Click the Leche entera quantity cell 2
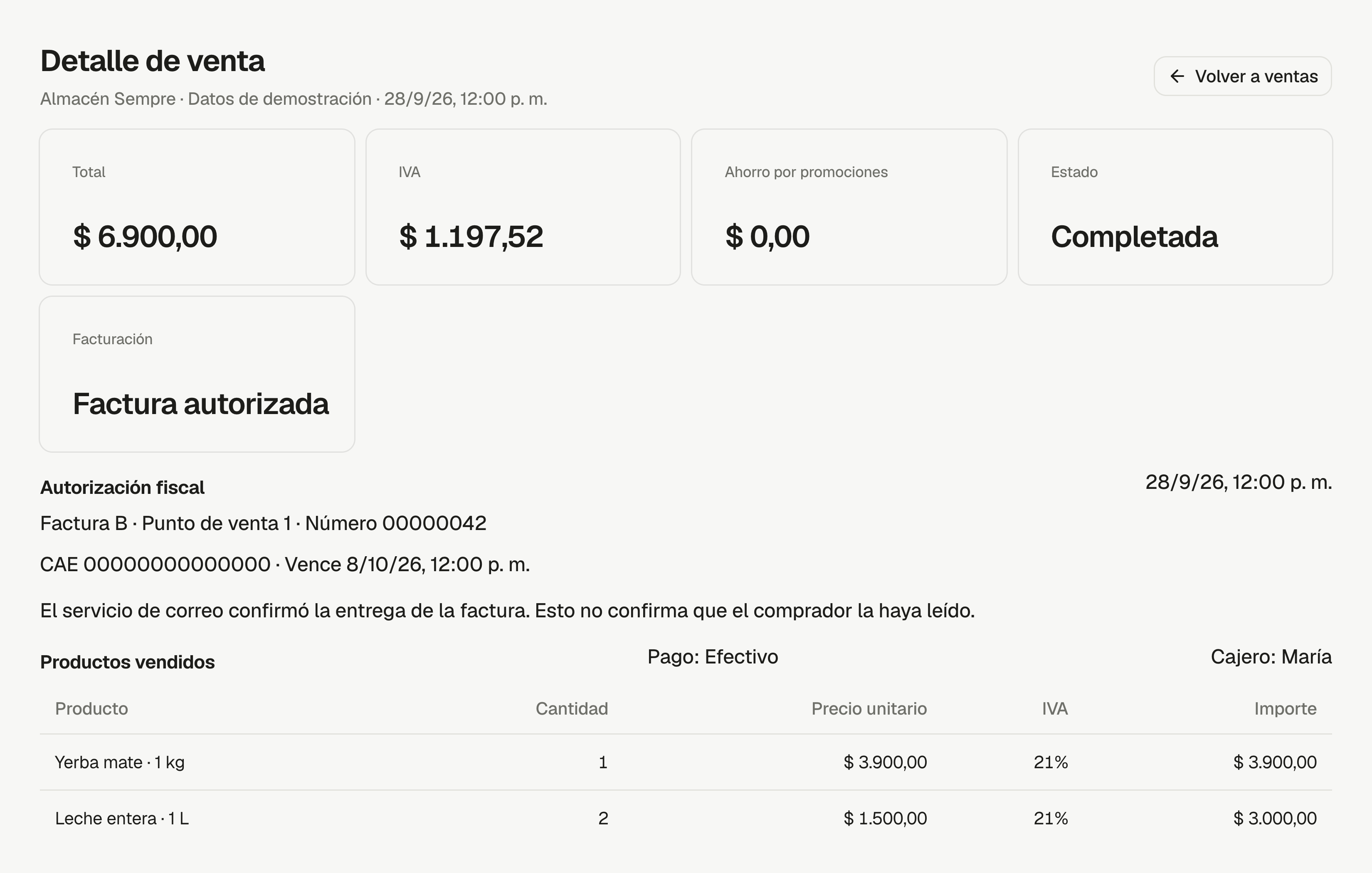 click(x=603, y=819)
